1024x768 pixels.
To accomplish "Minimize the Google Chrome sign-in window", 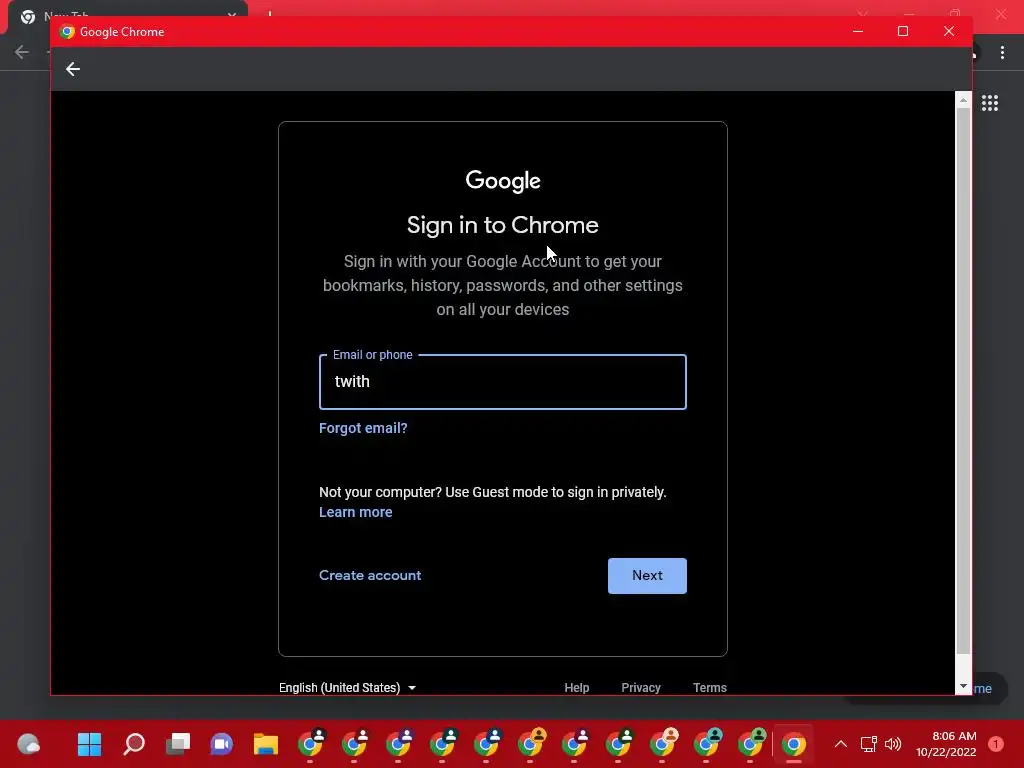I will click(x=858, y=31).
